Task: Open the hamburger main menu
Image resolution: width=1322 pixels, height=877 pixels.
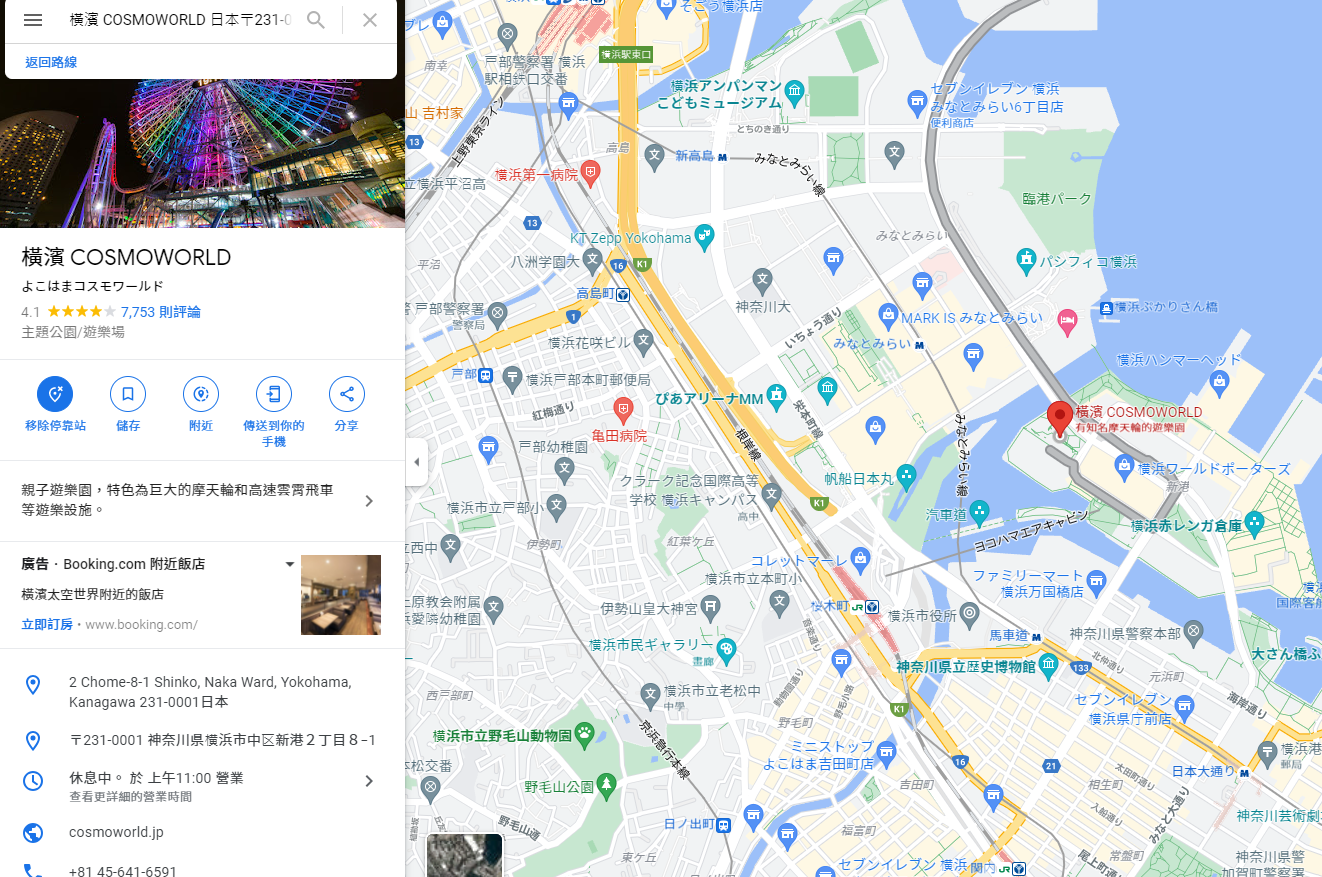Action: click(33, 20)
